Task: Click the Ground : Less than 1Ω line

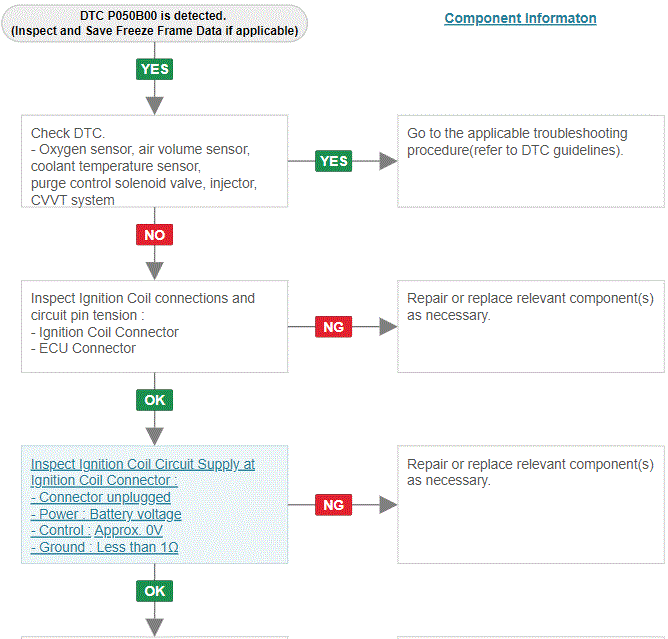Action: tap(104, 547)
